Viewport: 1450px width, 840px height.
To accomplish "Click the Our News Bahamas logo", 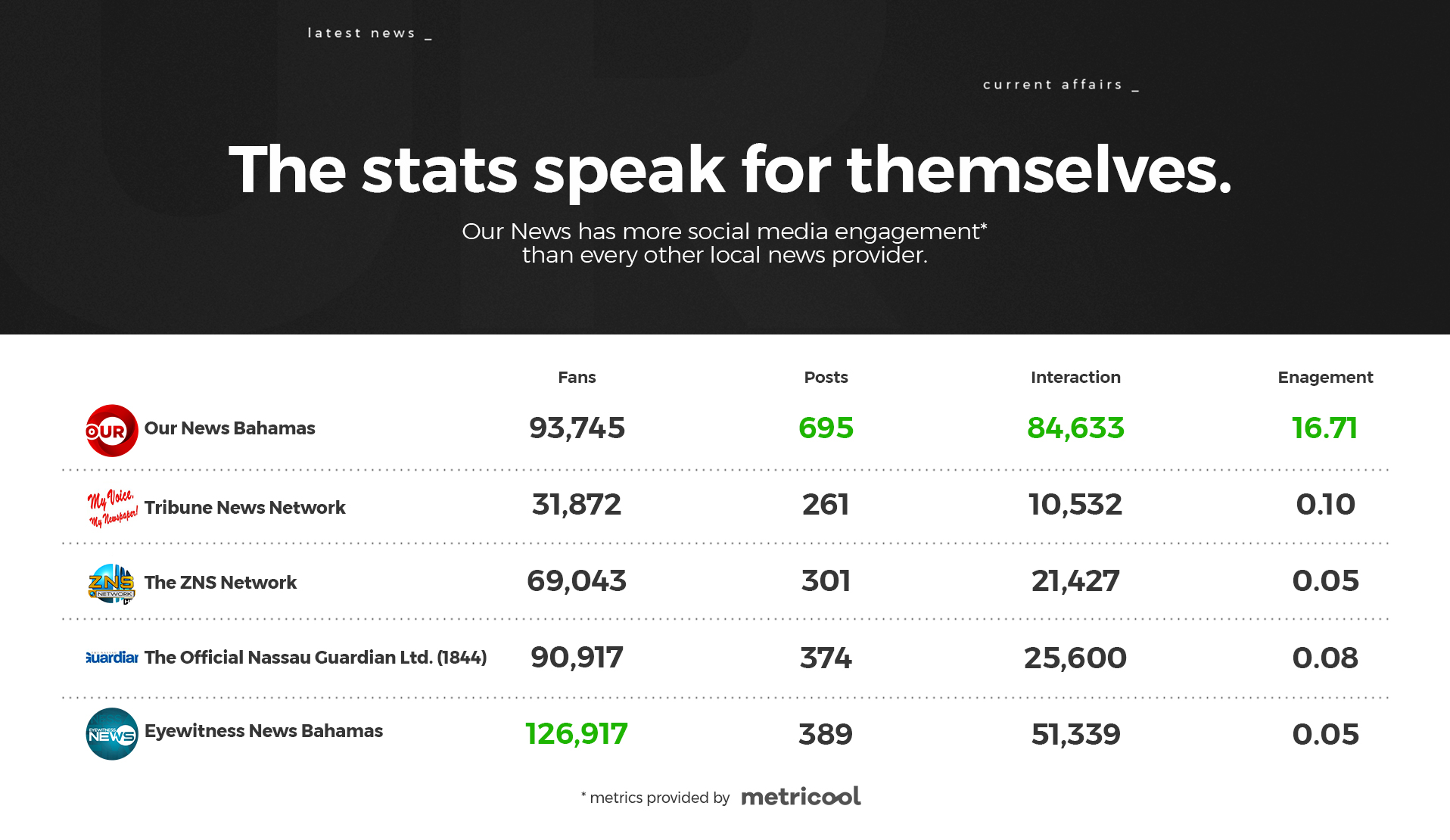I will point(111,431).
